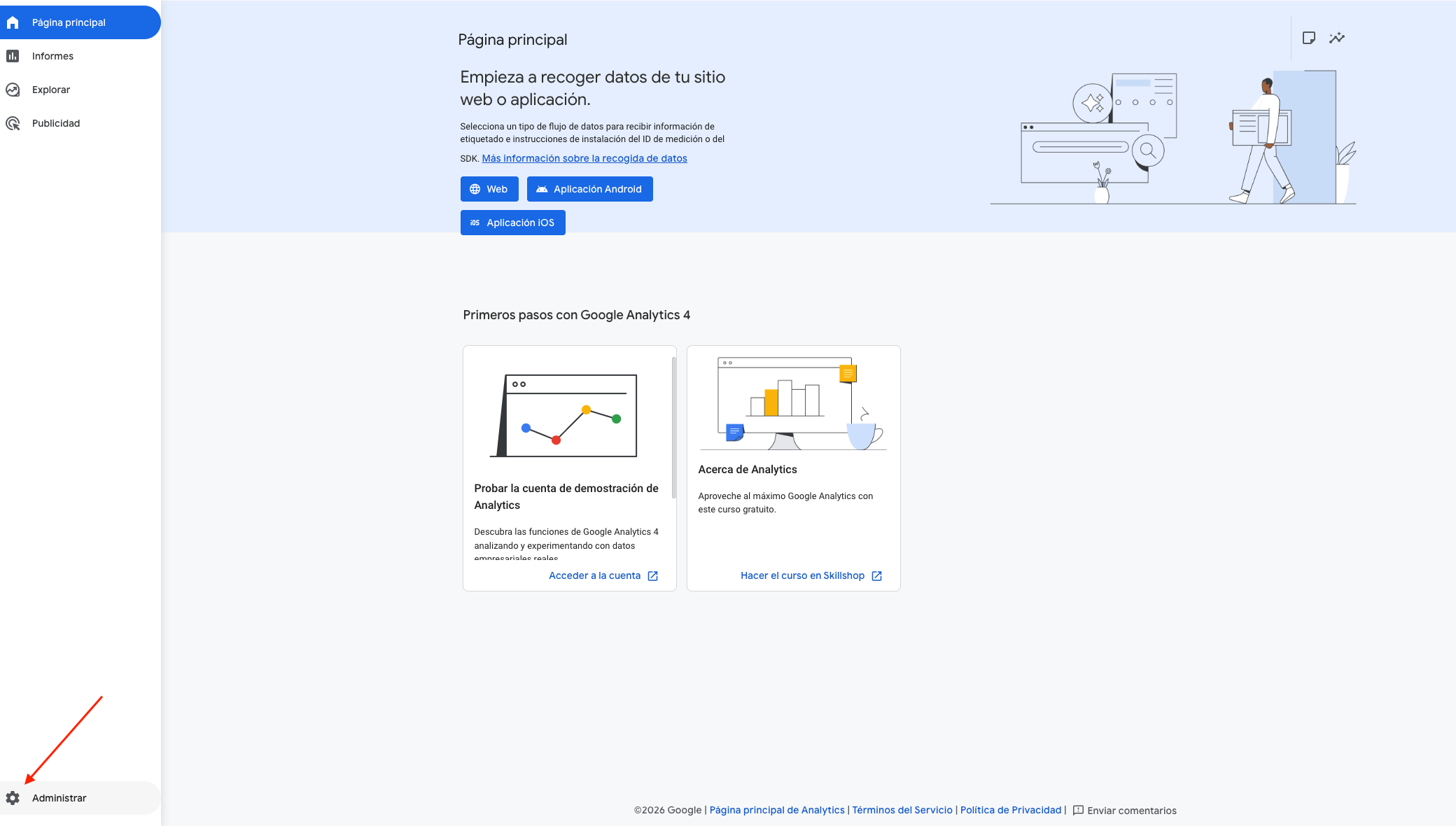This screenshot has width=1456, height=826.
Task: Select the Aplicación iOS button
Action: click(x=513, y=223)
